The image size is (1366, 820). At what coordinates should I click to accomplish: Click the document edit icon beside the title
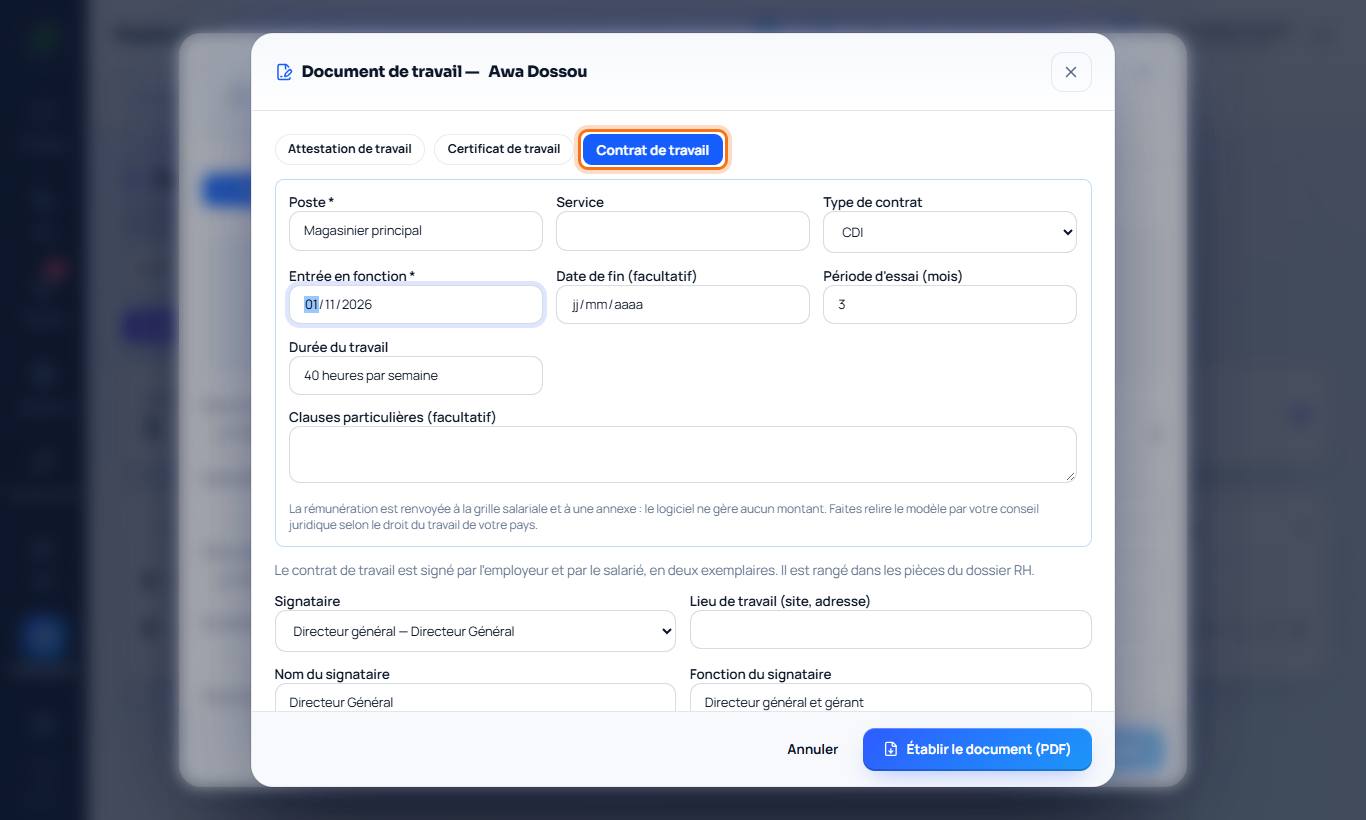[284, 72]
